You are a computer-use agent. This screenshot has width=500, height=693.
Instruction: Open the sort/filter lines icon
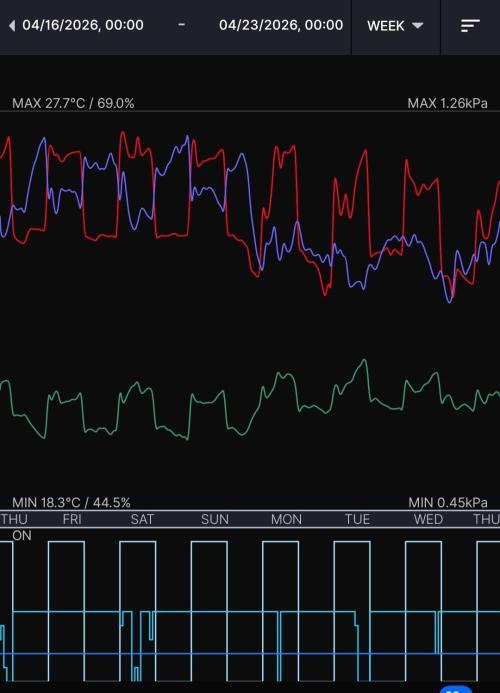(470, 26)
